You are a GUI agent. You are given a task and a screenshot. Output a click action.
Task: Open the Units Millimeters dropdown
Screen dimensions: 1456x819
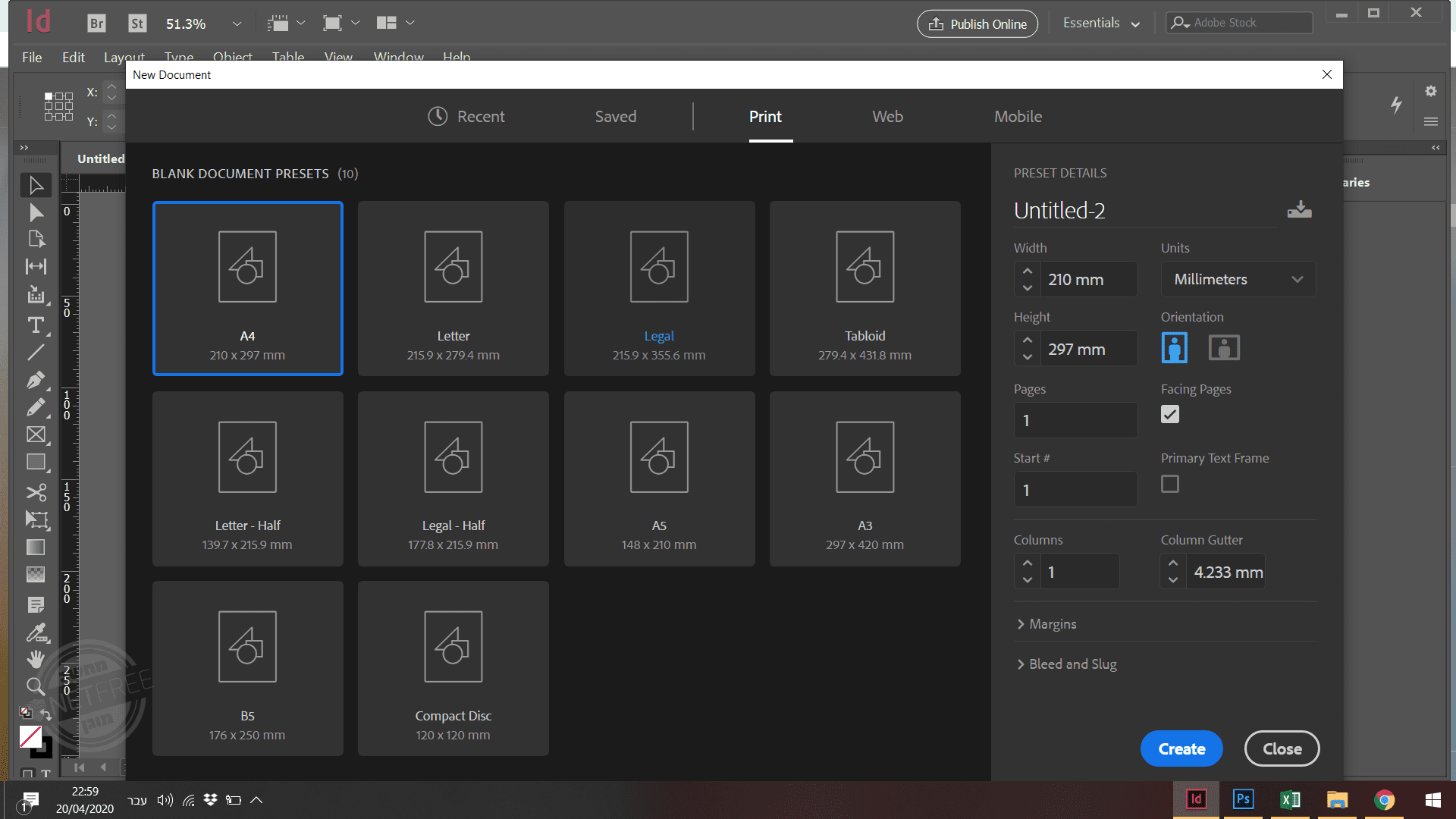(x=1238, y=279)
